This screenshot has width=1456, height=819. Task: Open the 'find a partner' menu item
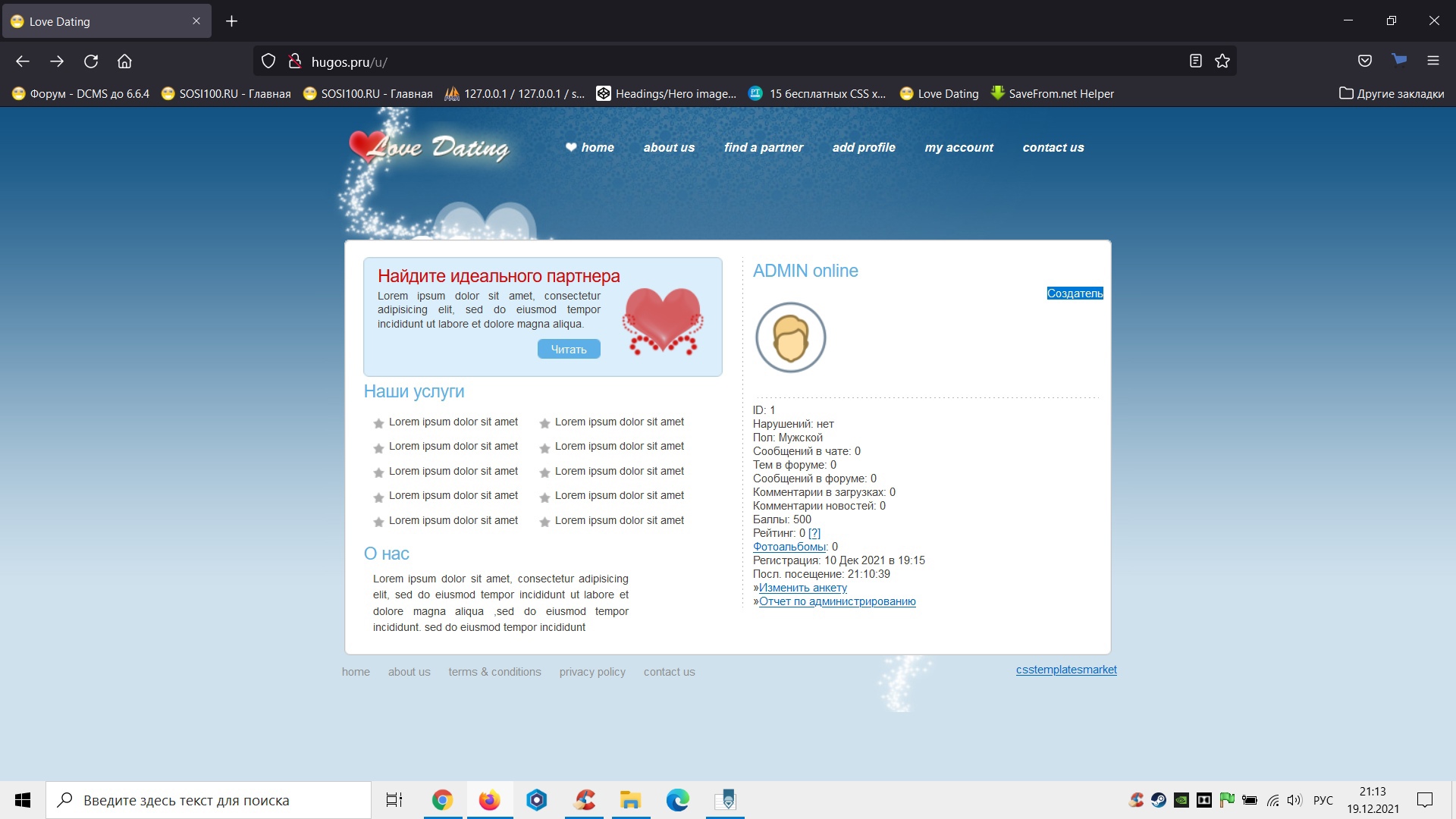click(763, 148)
